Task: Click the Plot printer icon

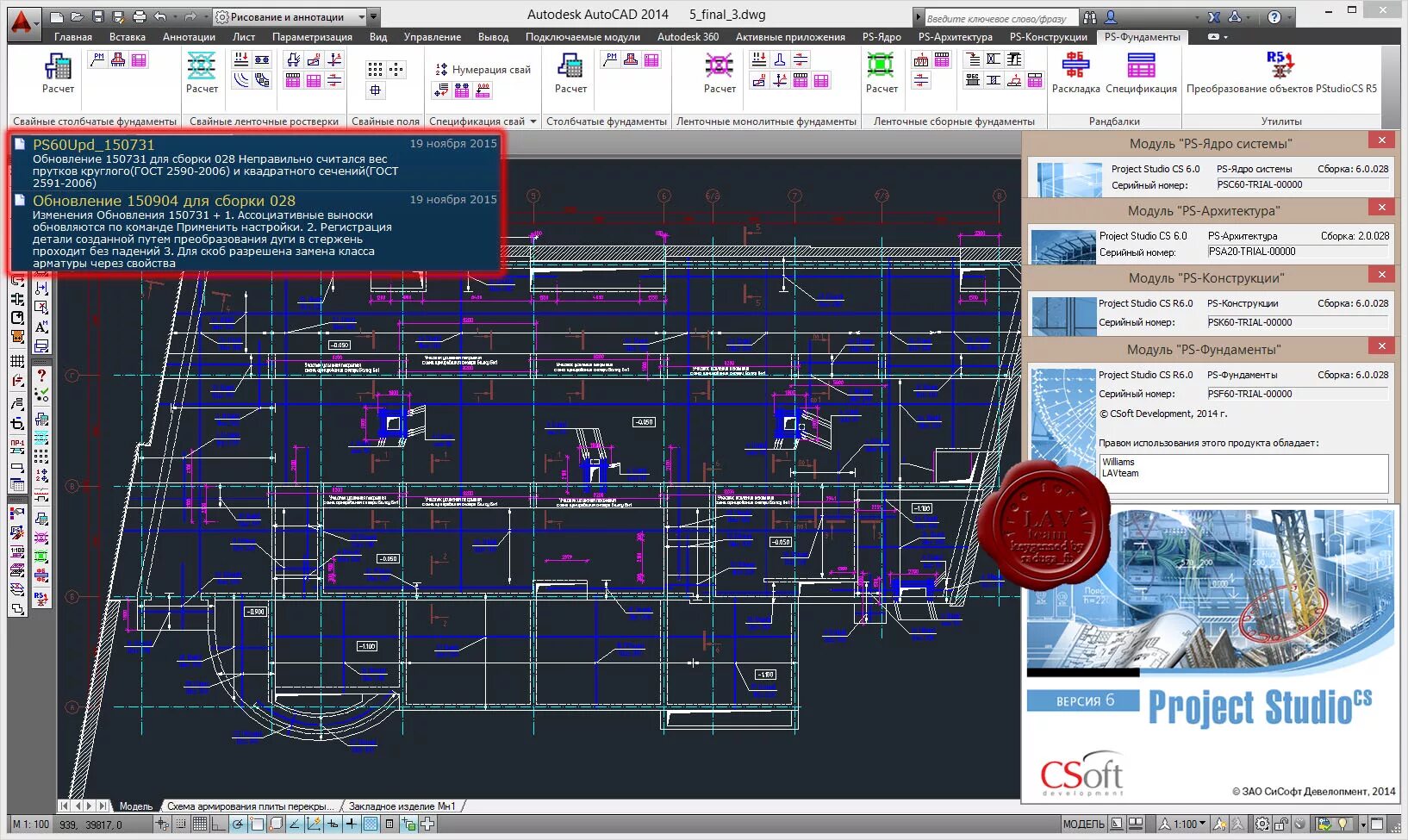Action: 139,16
